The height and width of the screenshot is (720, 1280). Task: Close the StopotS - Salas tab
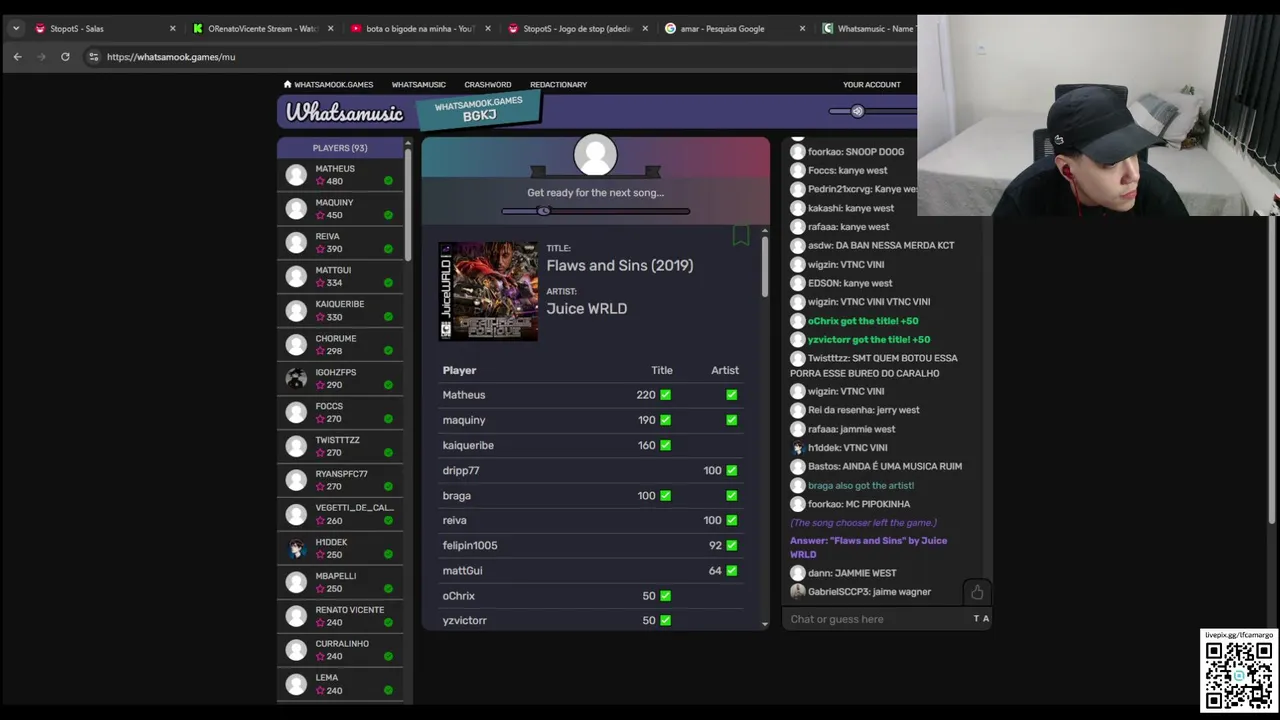click(x=172, y=28)
